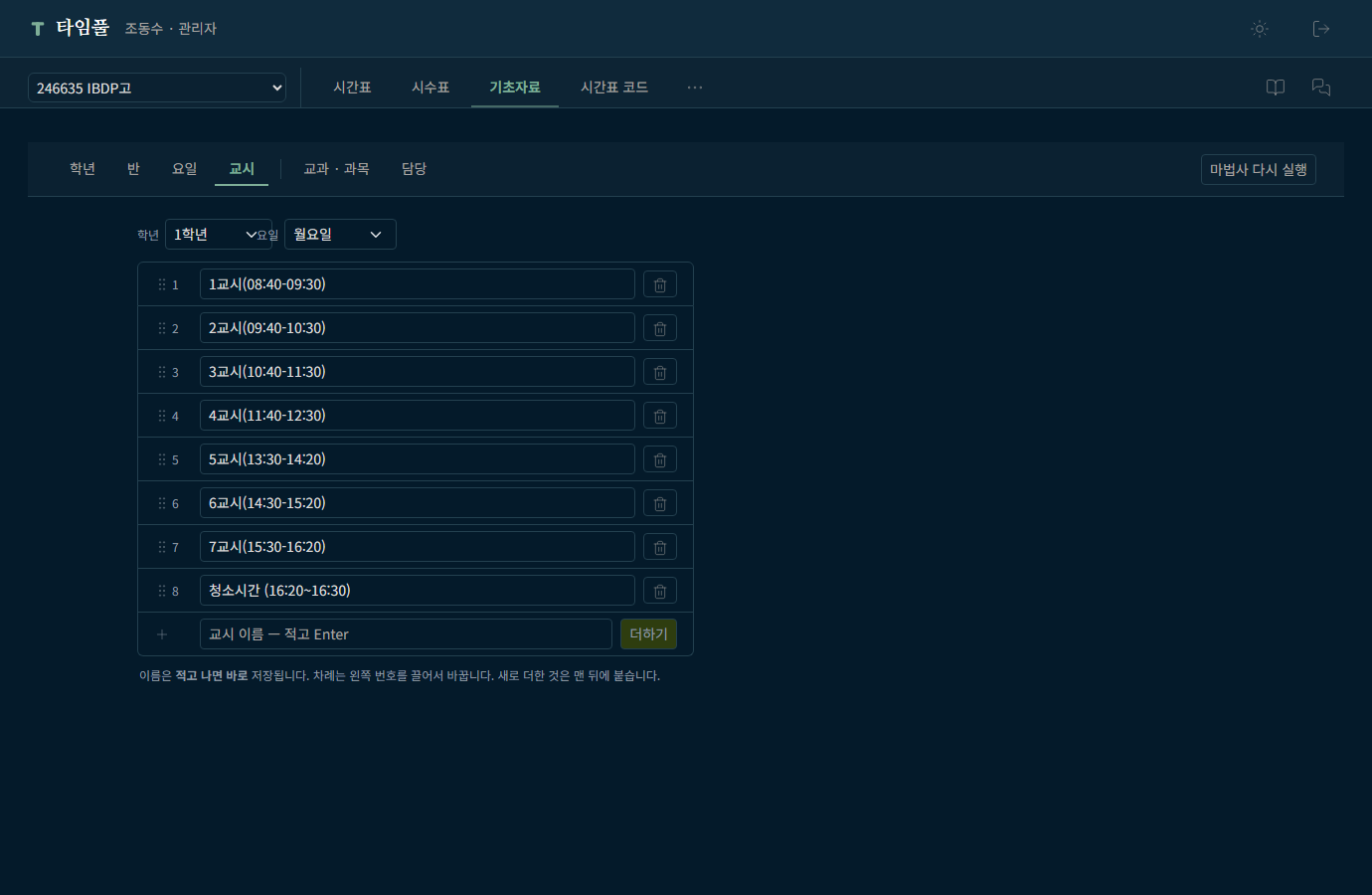The height and width of the screenshot is (895, 1372).
Task: Delete the 5교시(13:30-14:20) period
Action: (x=660, y=459)
